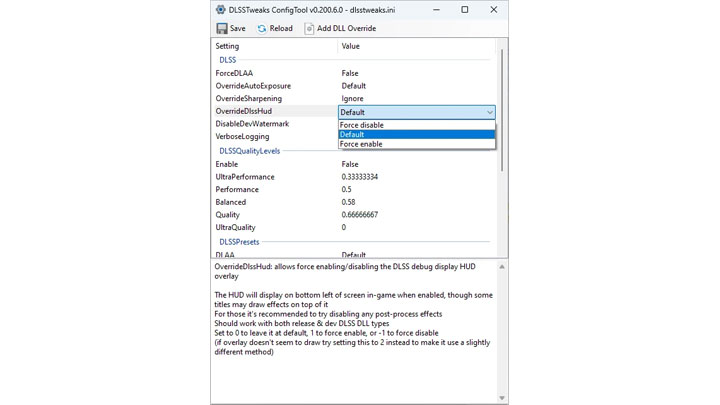Select the Enable setting under DLSSQualityLevels
Screen dimensions: 720x405
tap(226, 164)
